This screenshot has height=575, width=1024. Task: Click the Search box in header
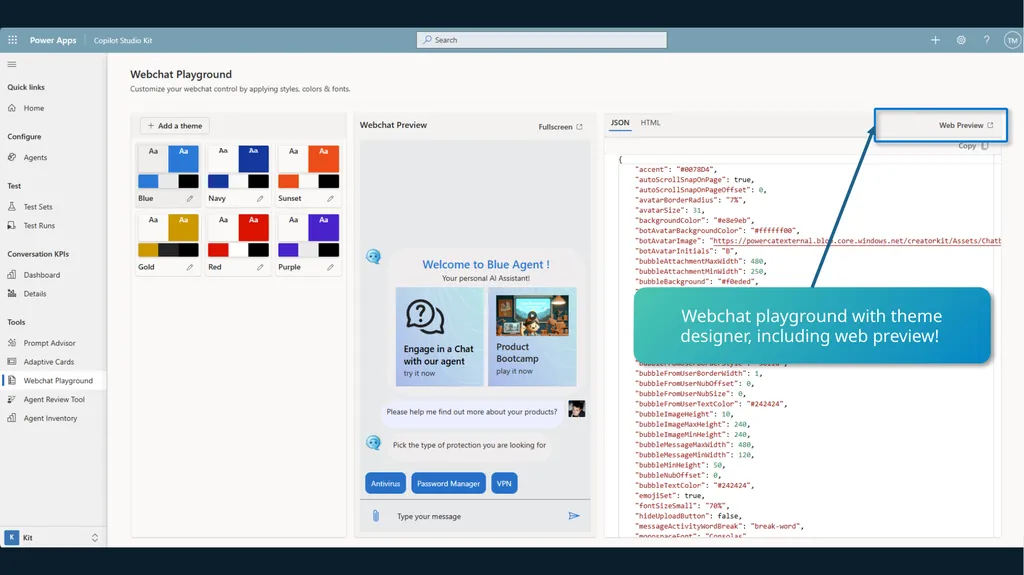coord(541,40)
